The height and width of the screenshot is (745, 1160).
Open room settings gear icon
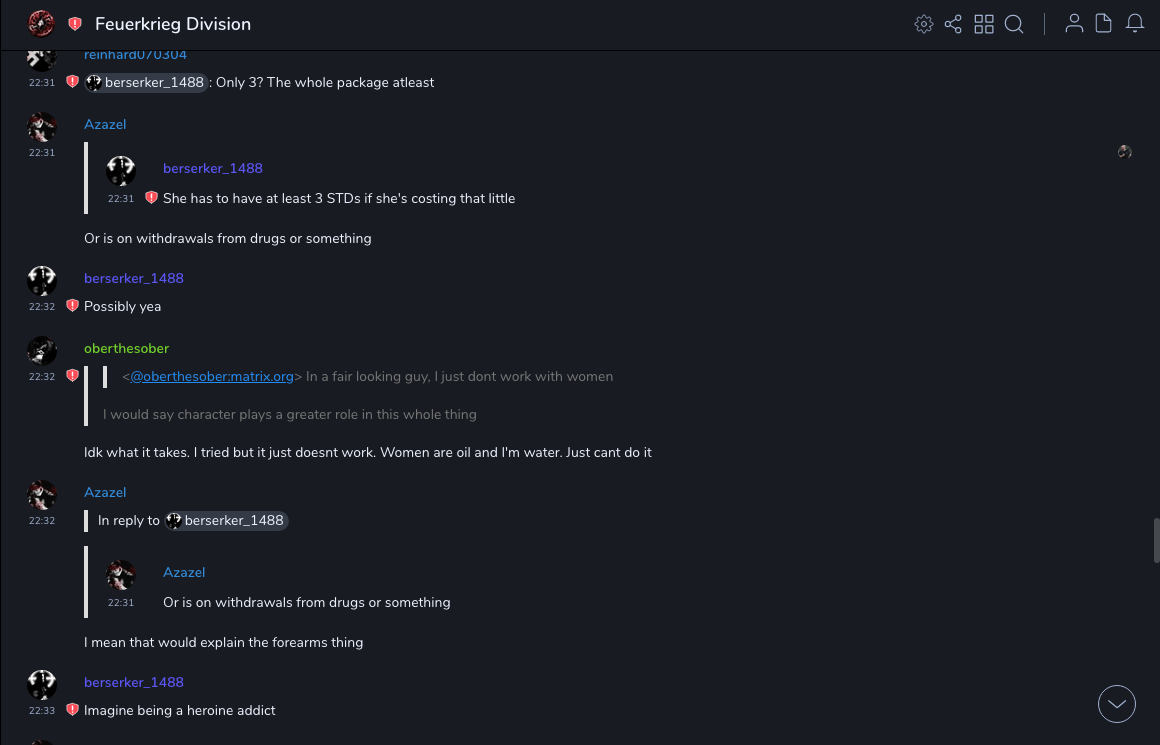924,24
